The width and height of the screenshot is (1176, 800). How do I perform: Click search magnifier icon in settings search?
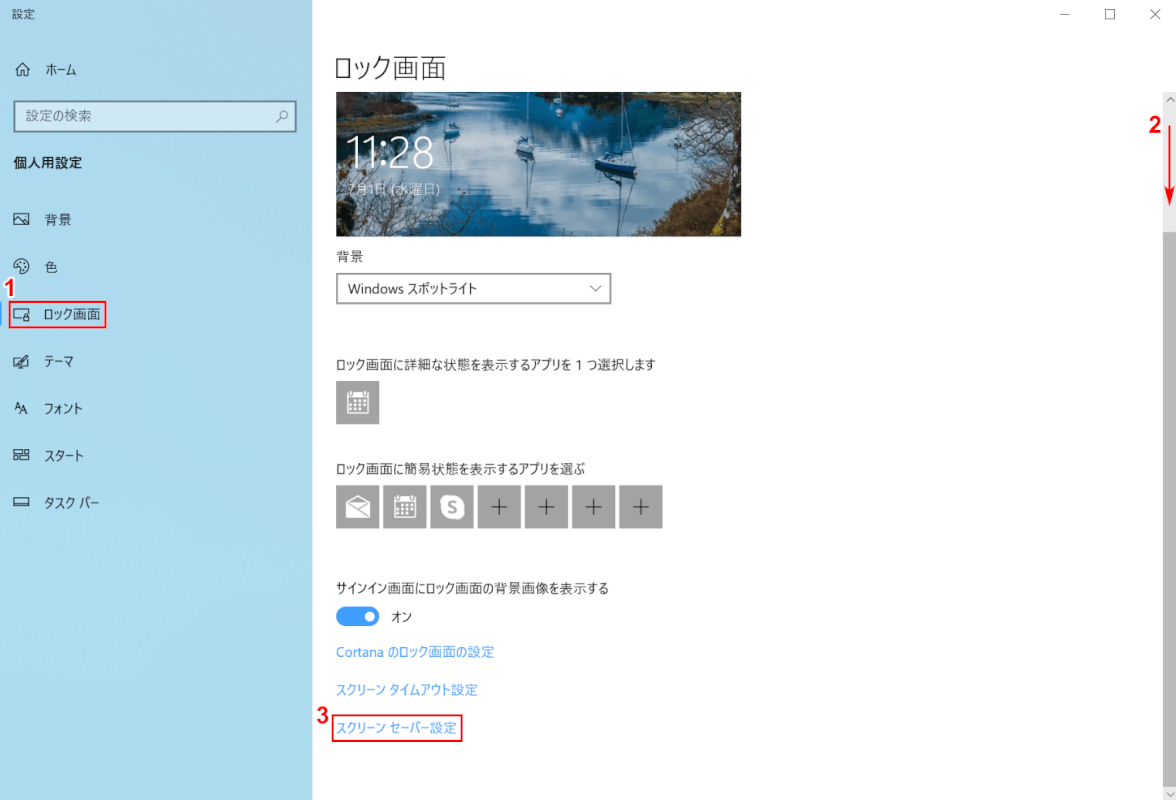pyautogui.click(x=282, y=116)
